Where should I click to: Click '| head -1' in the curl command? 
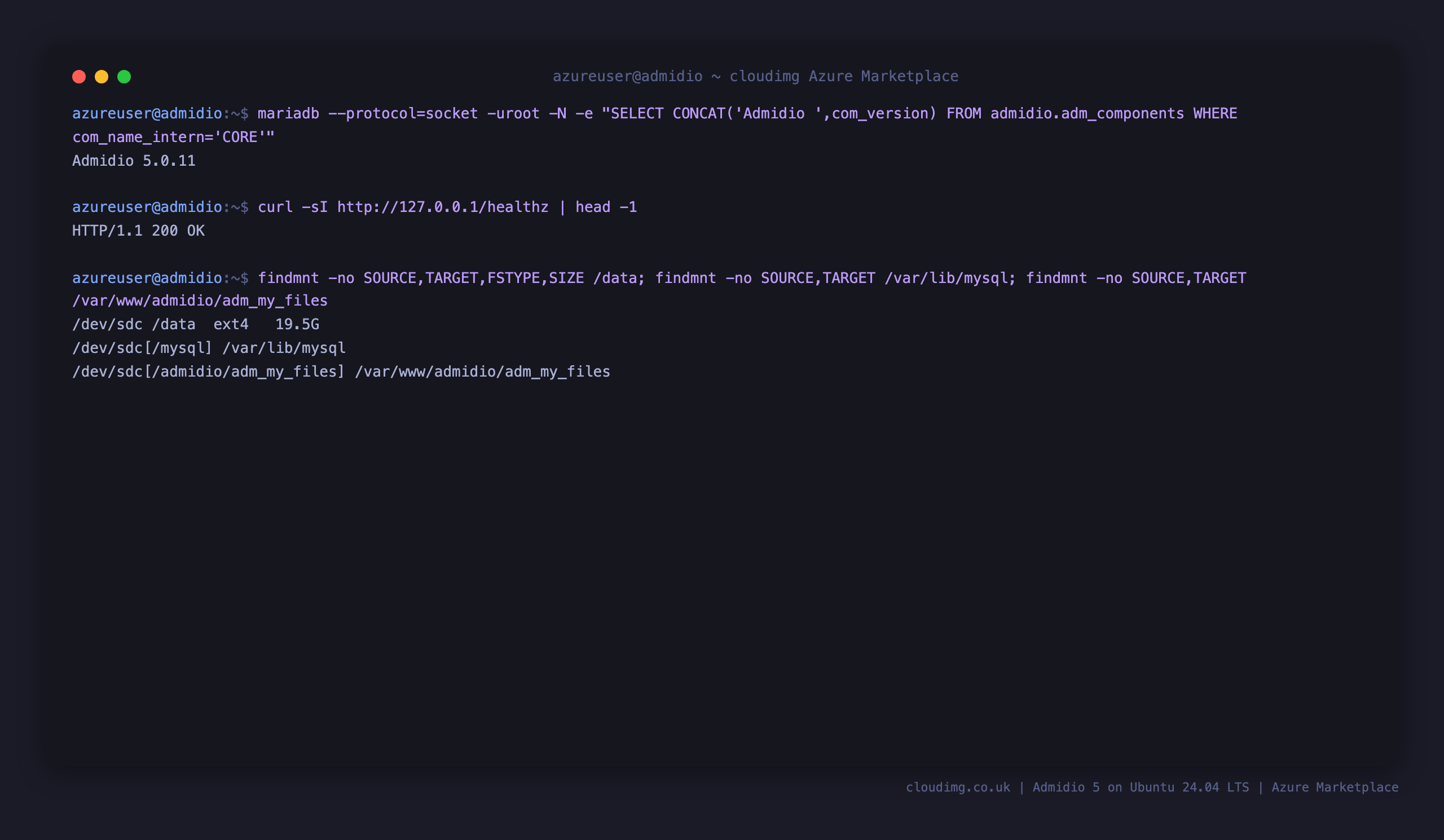597,207
